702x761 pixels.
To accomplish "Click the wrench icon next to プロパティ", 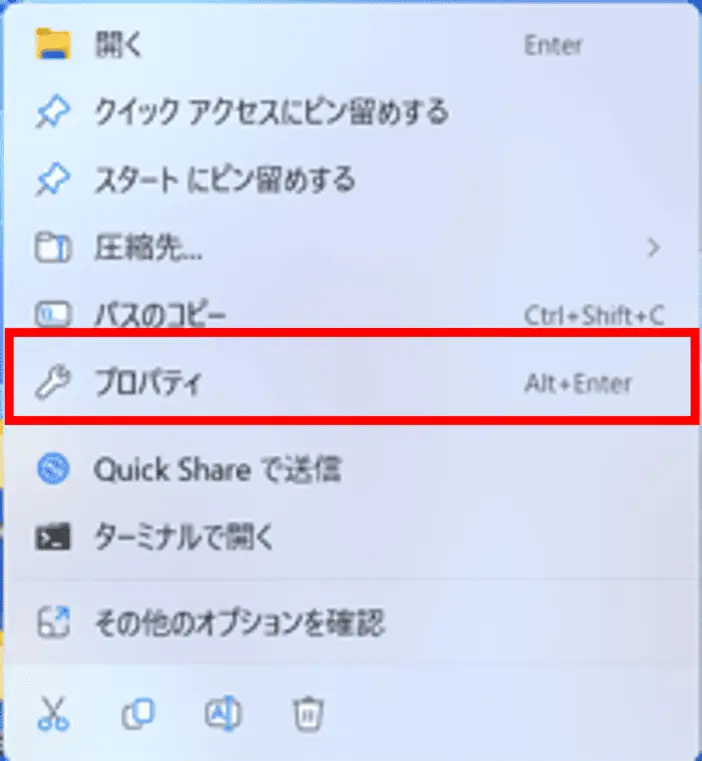I will pyautogui.click(x=53, y=383).
